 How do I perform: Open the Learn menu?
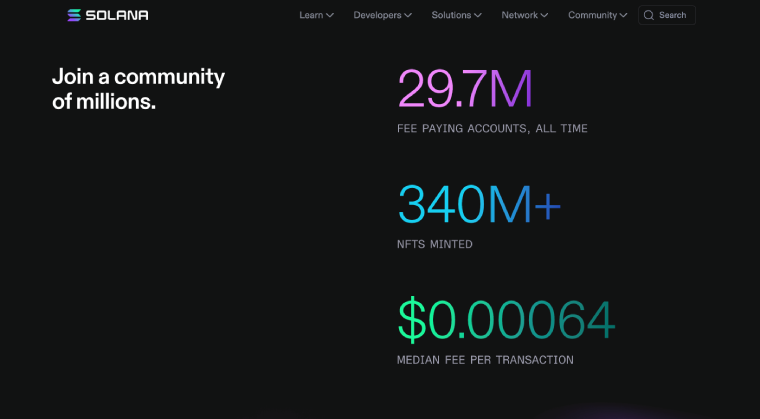click(x=316, y=15)
